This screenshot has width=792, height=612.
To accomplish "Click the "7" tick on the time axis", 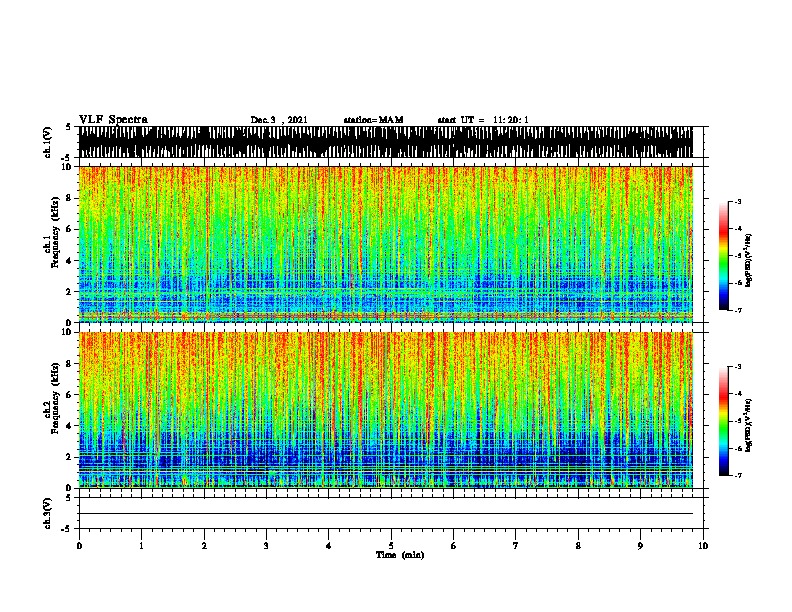I will pos(516,546).
